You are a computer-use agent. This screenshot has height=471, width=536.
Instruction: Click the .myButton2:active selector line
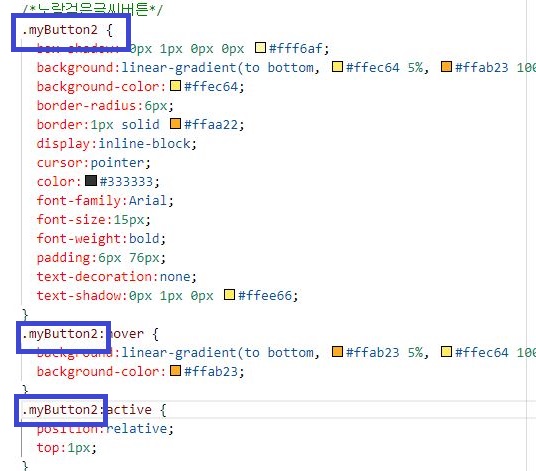click(94, 409)
